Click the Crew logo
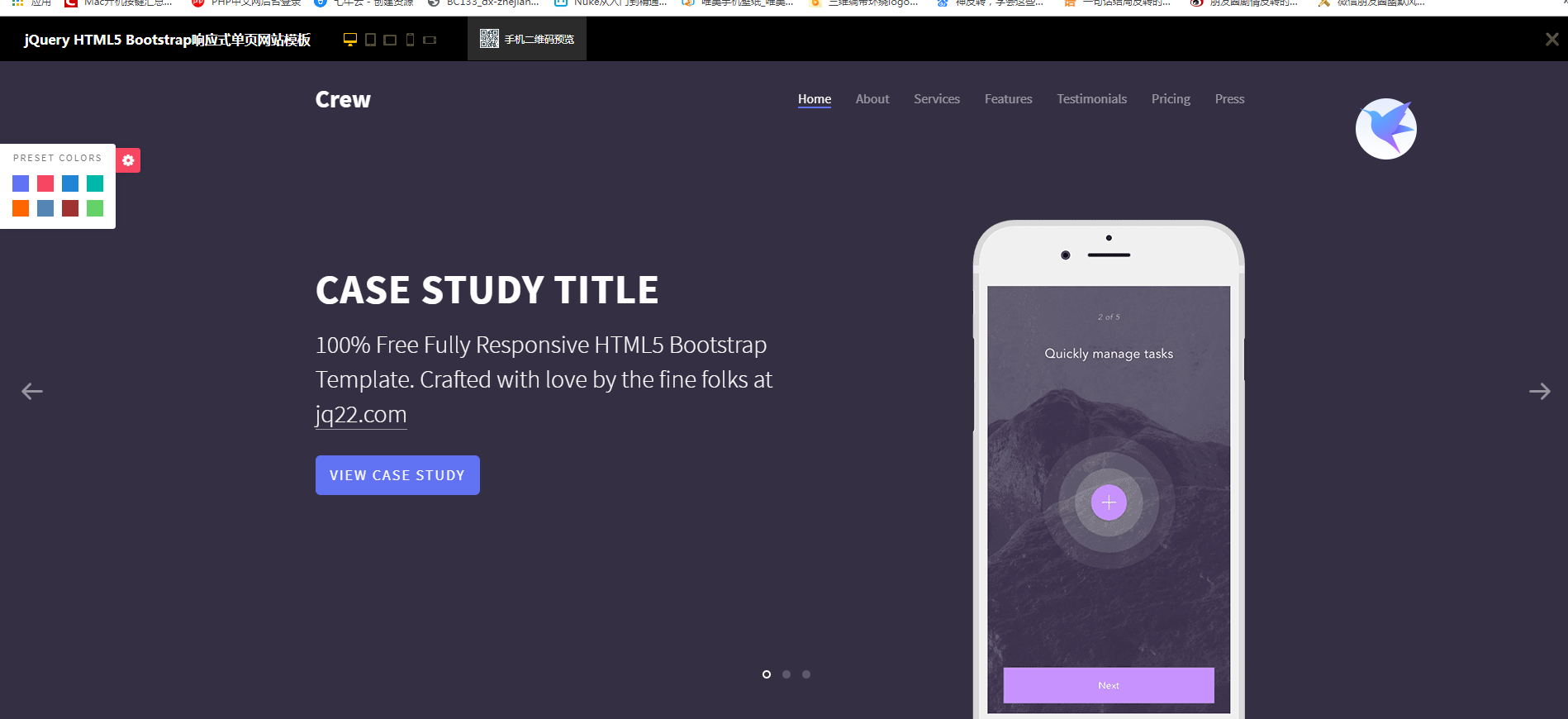Screen dimensions: 1568x719 343,100
